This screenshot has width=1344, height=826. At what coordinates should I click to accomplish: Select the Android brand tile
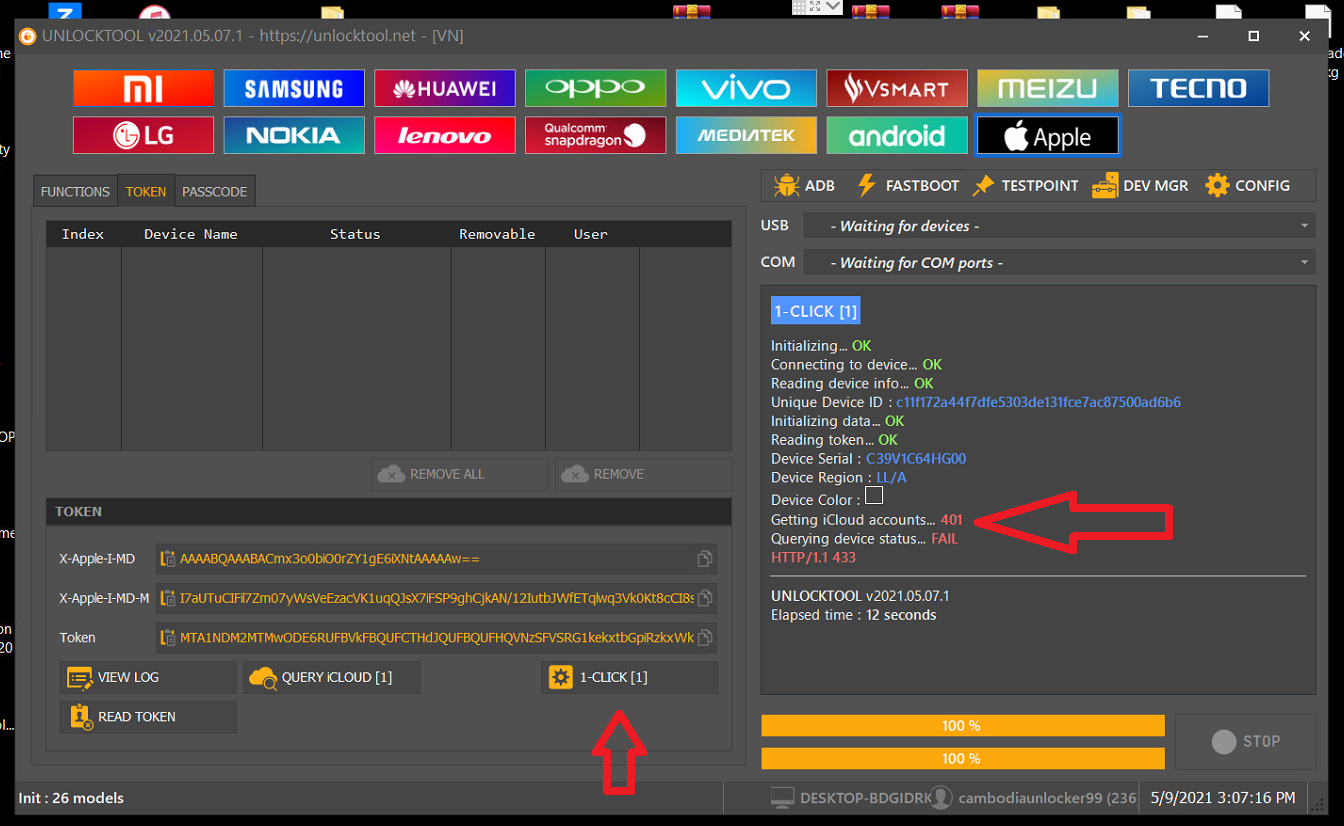897,135
